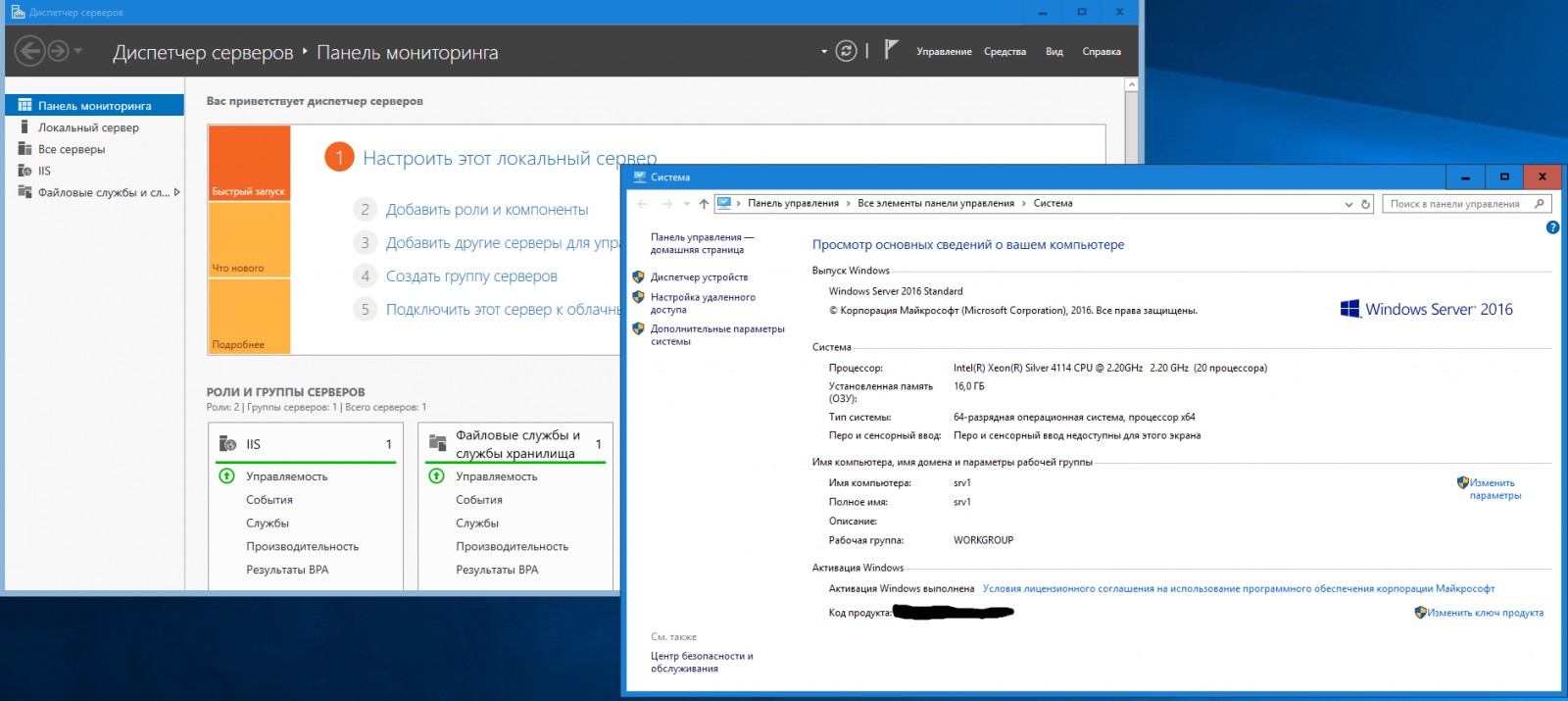Open the Вид menu

(1054, 52)
